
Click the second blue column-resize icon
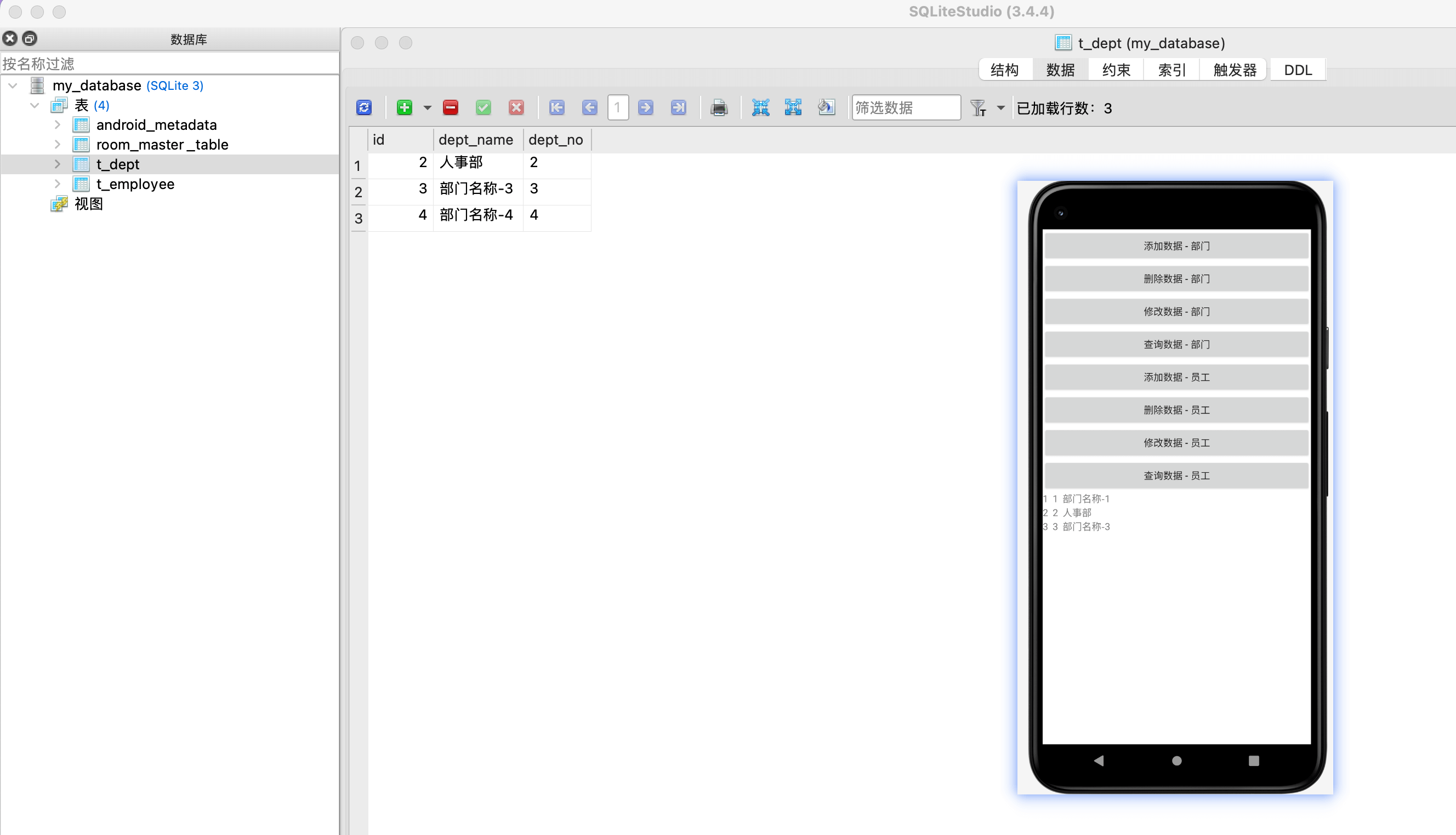click(793, 107)
